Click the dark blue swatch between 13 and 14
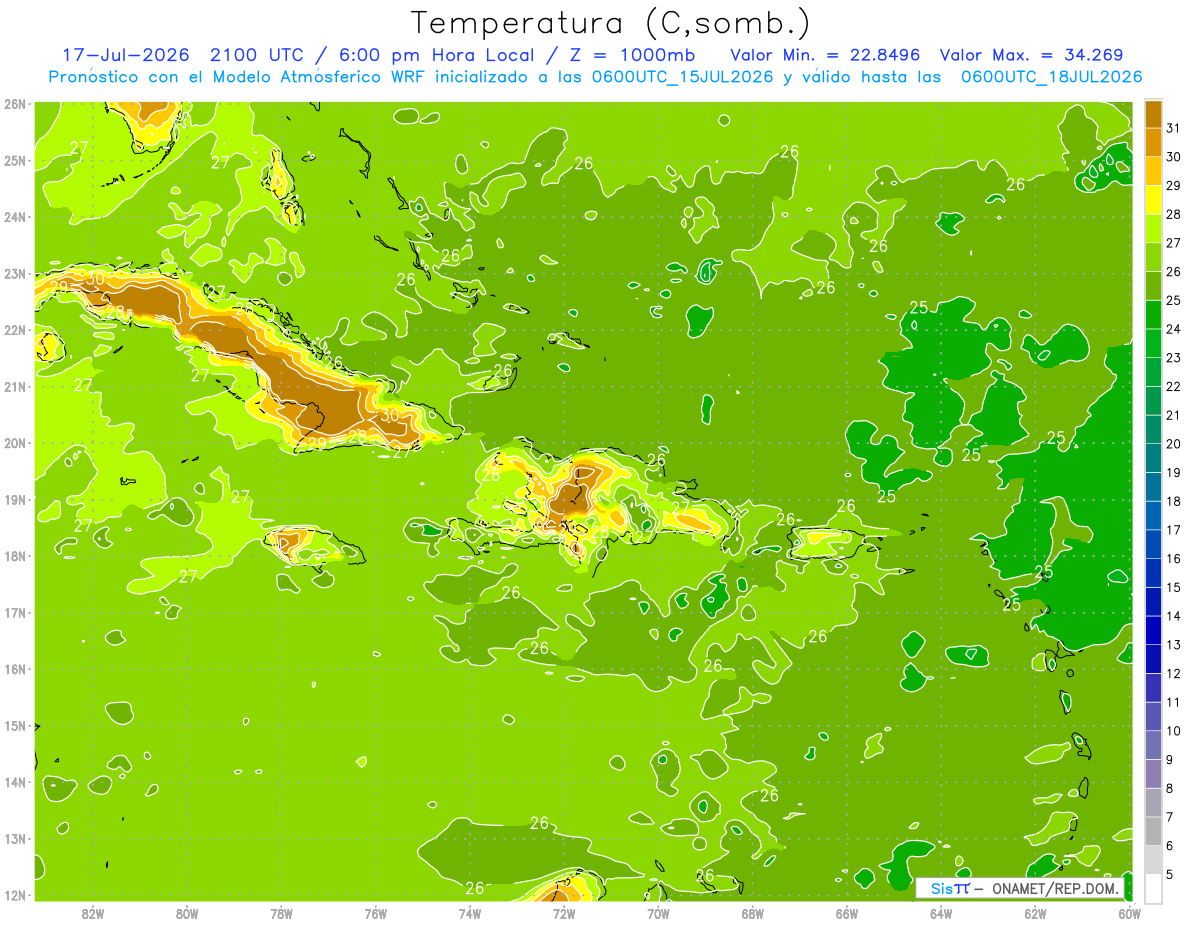This screenshot has width=1200, height=927. tap(1153, 630)
